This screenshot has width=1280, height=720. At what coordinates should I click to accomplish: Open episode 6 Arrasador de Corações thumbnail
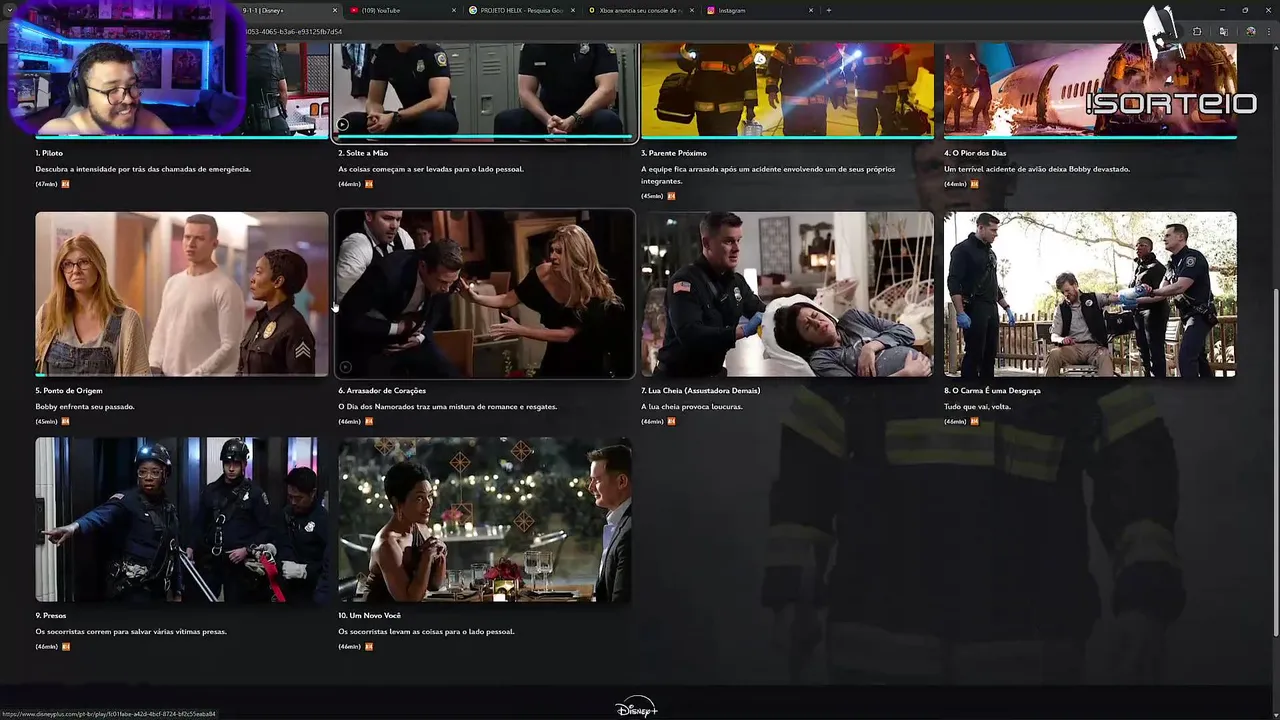[x=485, y=294]
